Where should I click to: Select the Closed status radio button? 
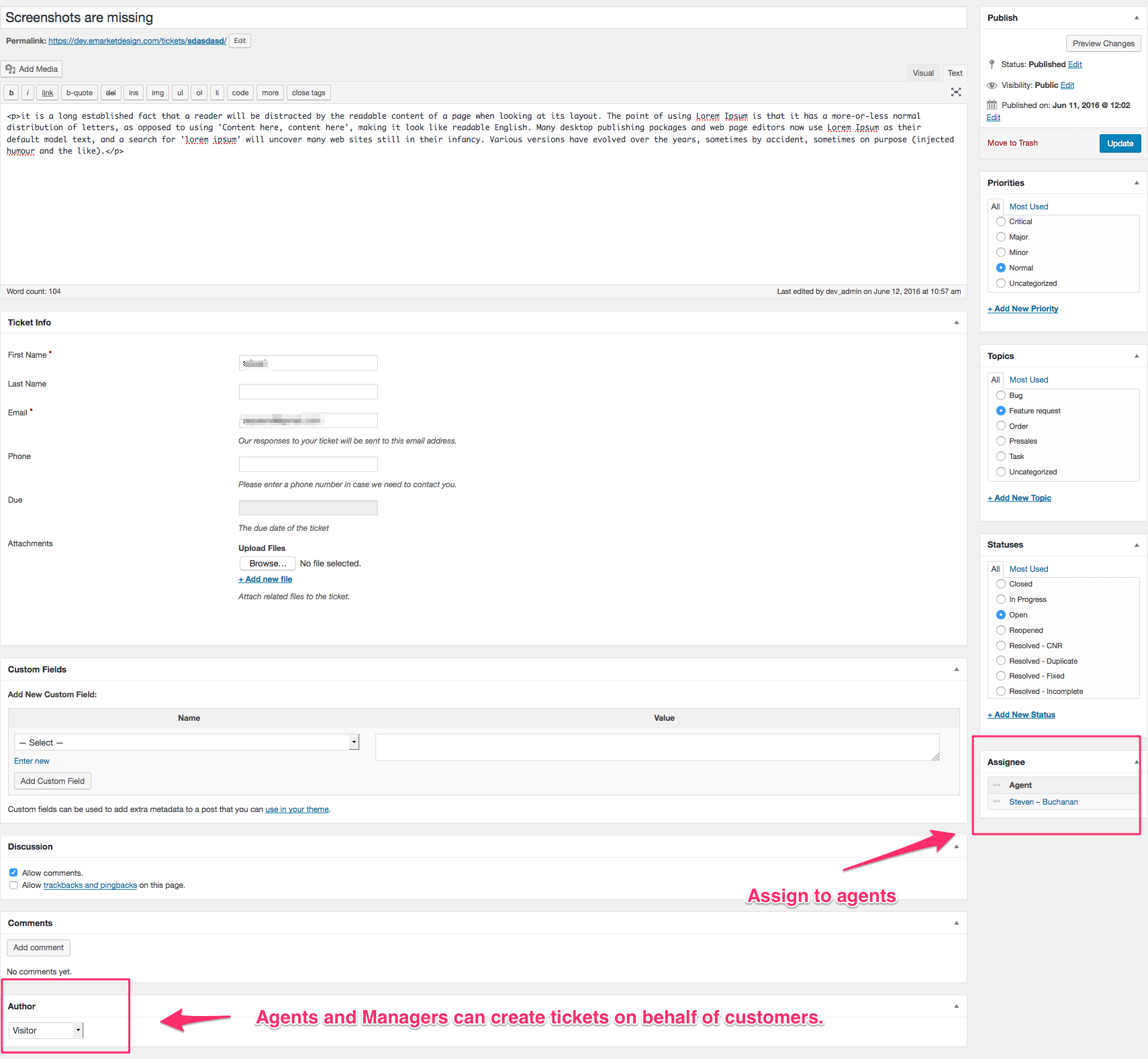tap(1001, 584)
